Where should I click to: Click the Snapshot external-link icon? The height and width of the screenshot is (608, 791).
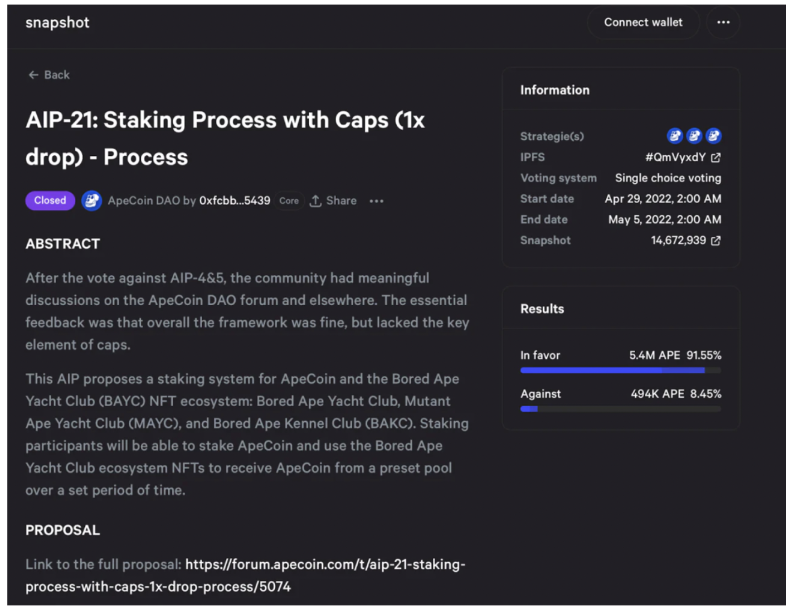pyautogui.click(x=715, y=241)
